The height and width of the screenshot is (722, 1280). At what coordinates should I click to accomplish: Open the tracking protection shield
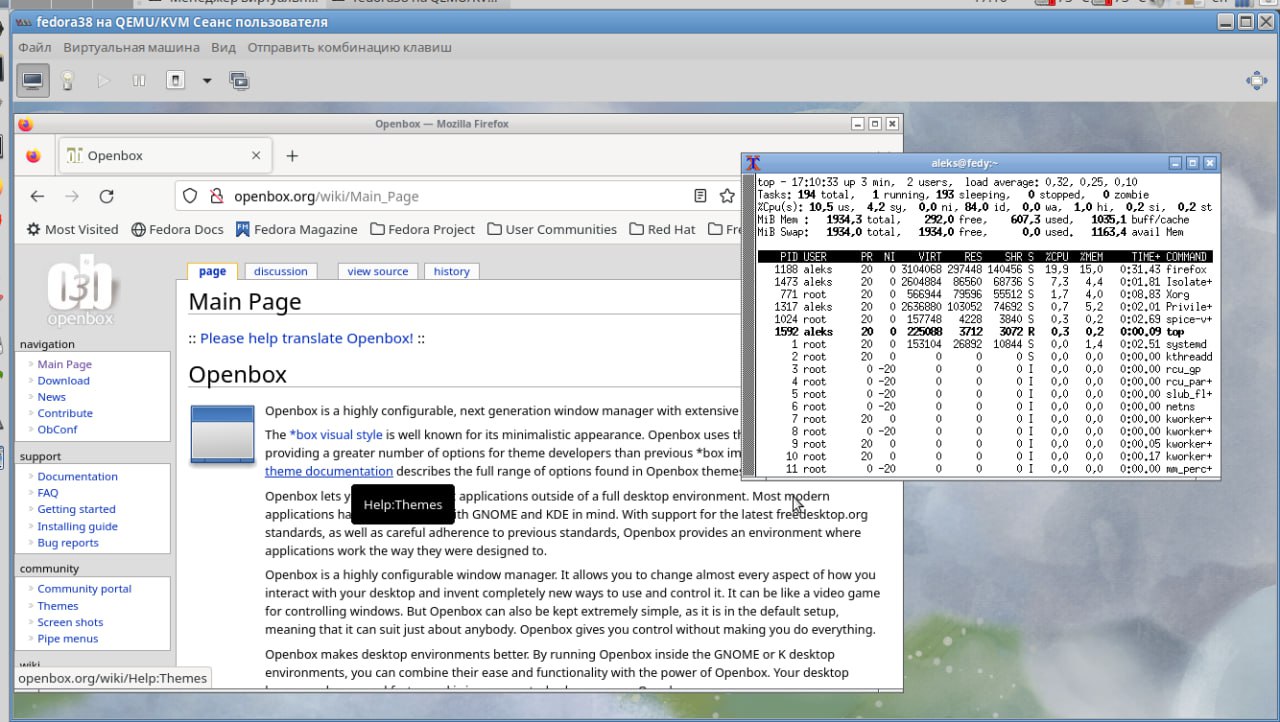pyautogui.click(x=190, y=196)
